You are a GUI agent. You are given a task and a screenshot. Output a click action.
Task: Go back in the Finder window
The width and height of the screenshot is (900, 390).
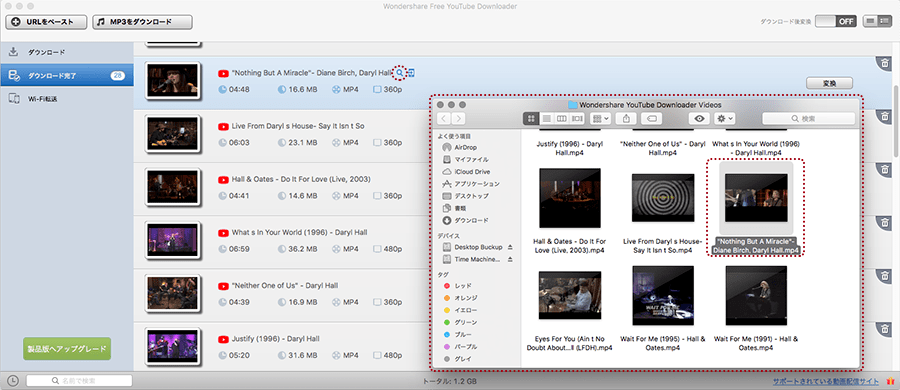[x=444, y=118]
